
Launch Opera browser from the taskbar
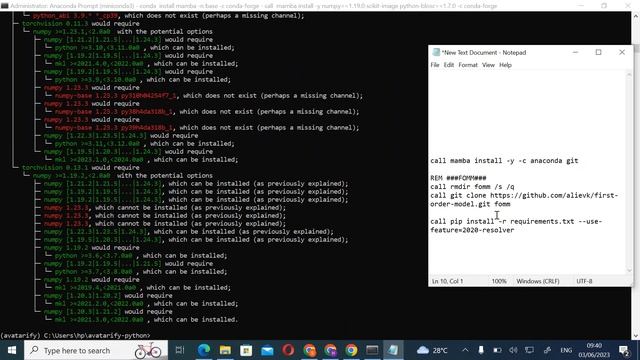click(x=288, y=350)
